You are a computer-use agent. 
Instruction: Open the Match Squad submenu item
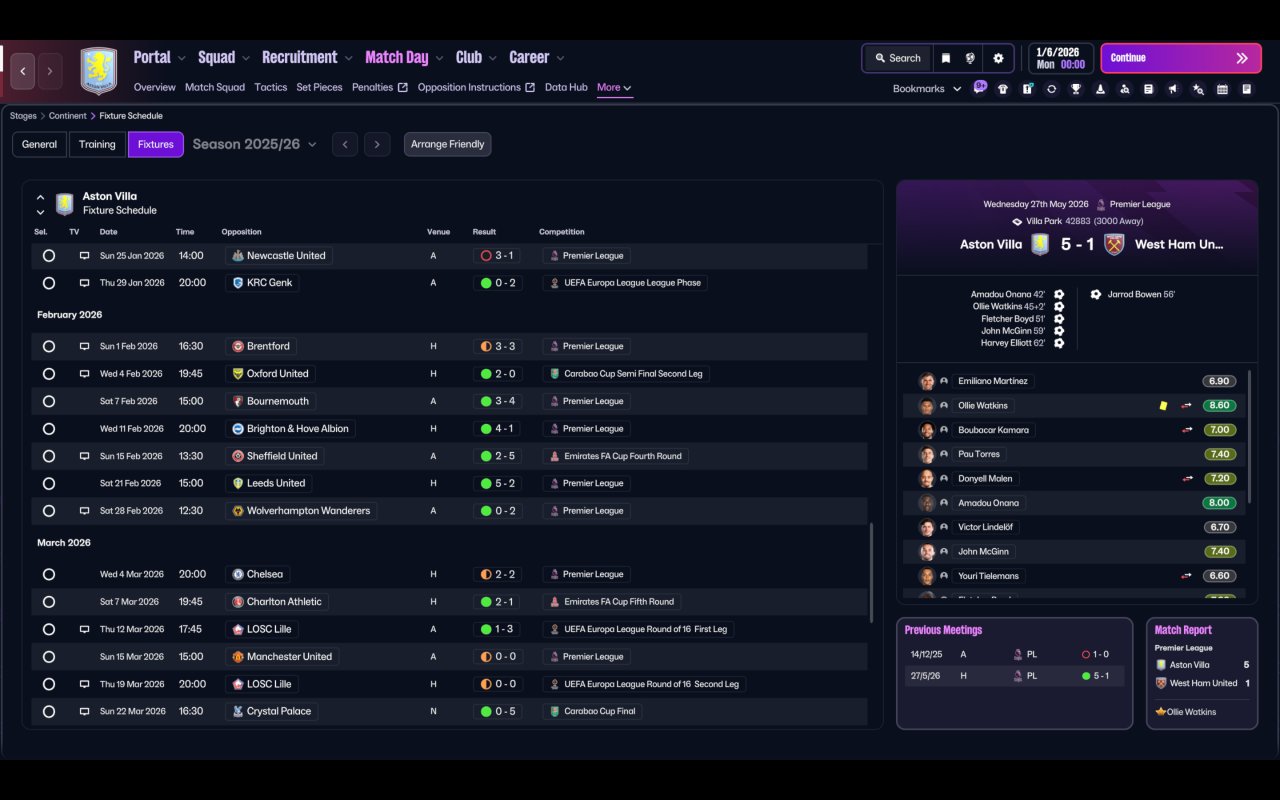point(215,87)
